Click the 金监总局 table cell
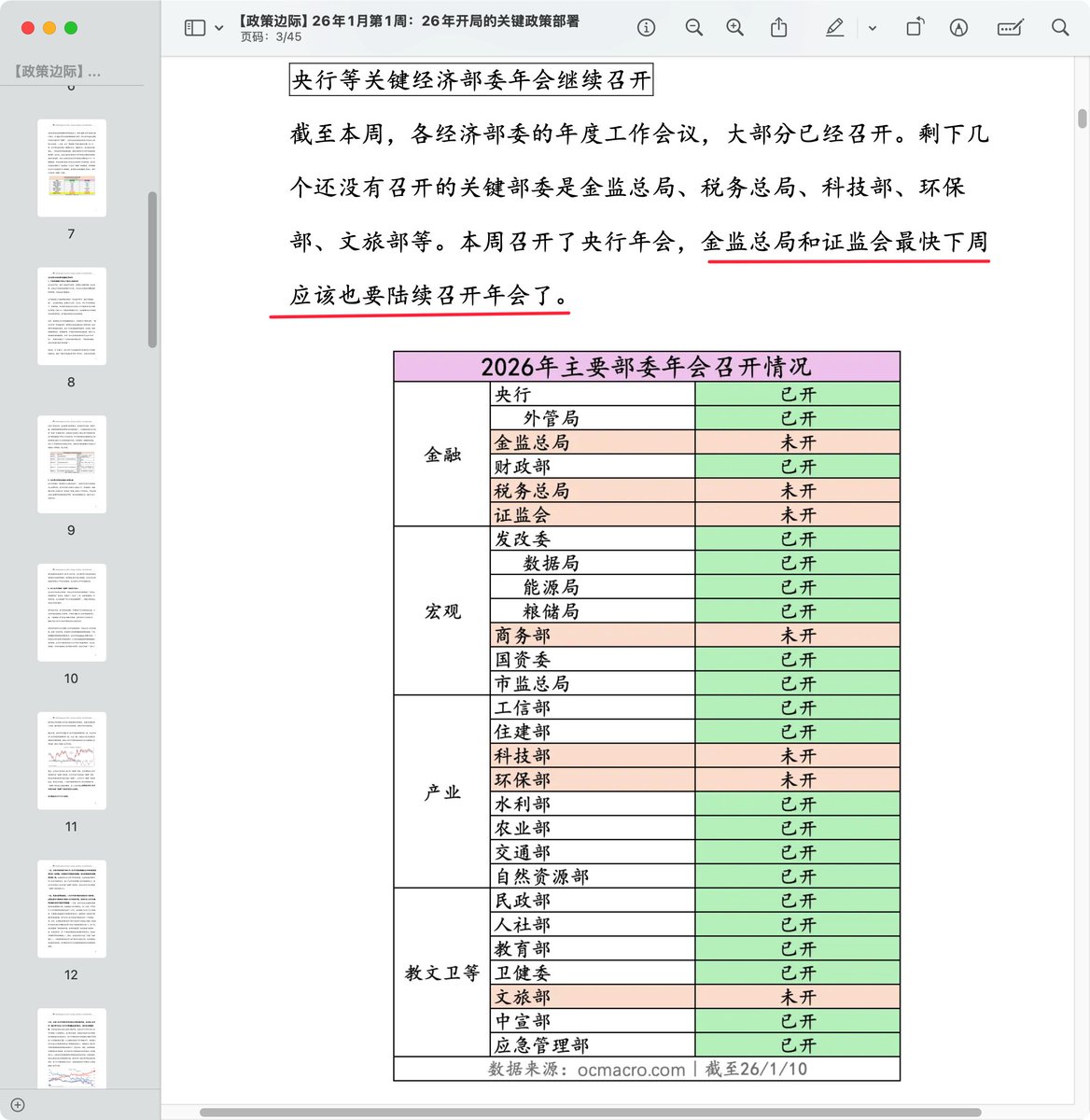This screenshot has width=1090, height=1120. 593,442
